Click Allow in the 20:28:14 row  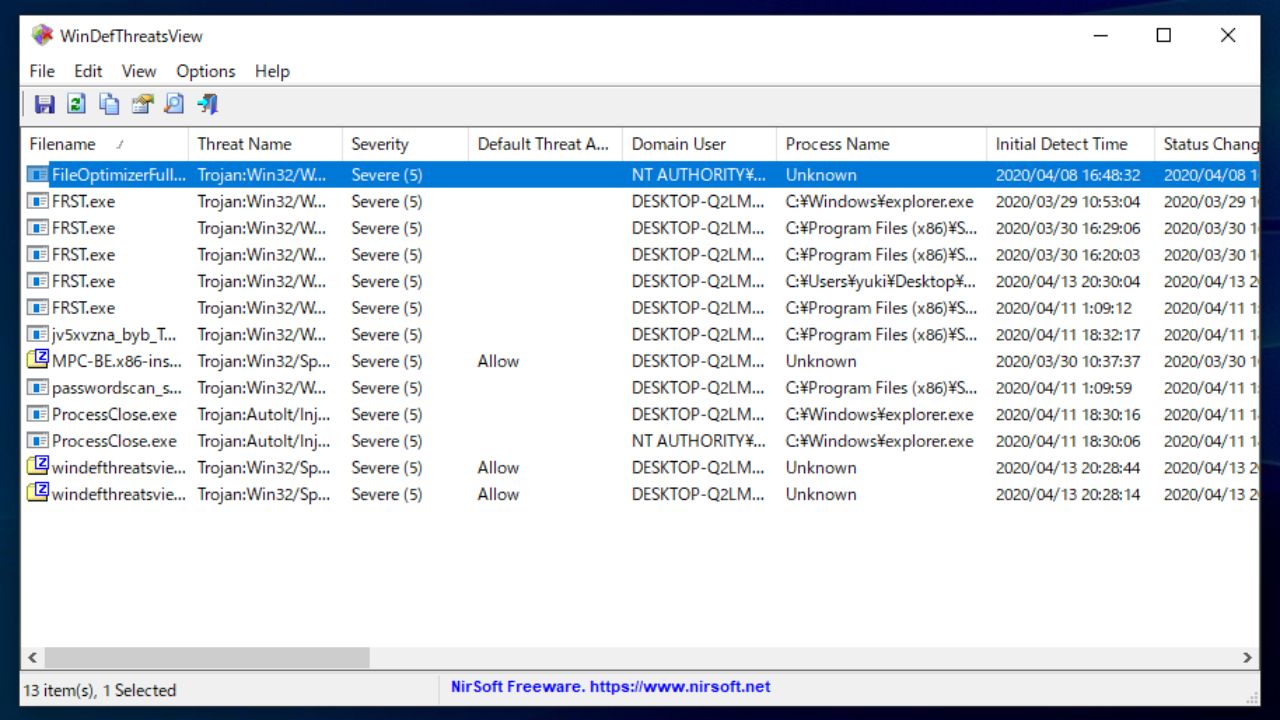tap(498, 494)
